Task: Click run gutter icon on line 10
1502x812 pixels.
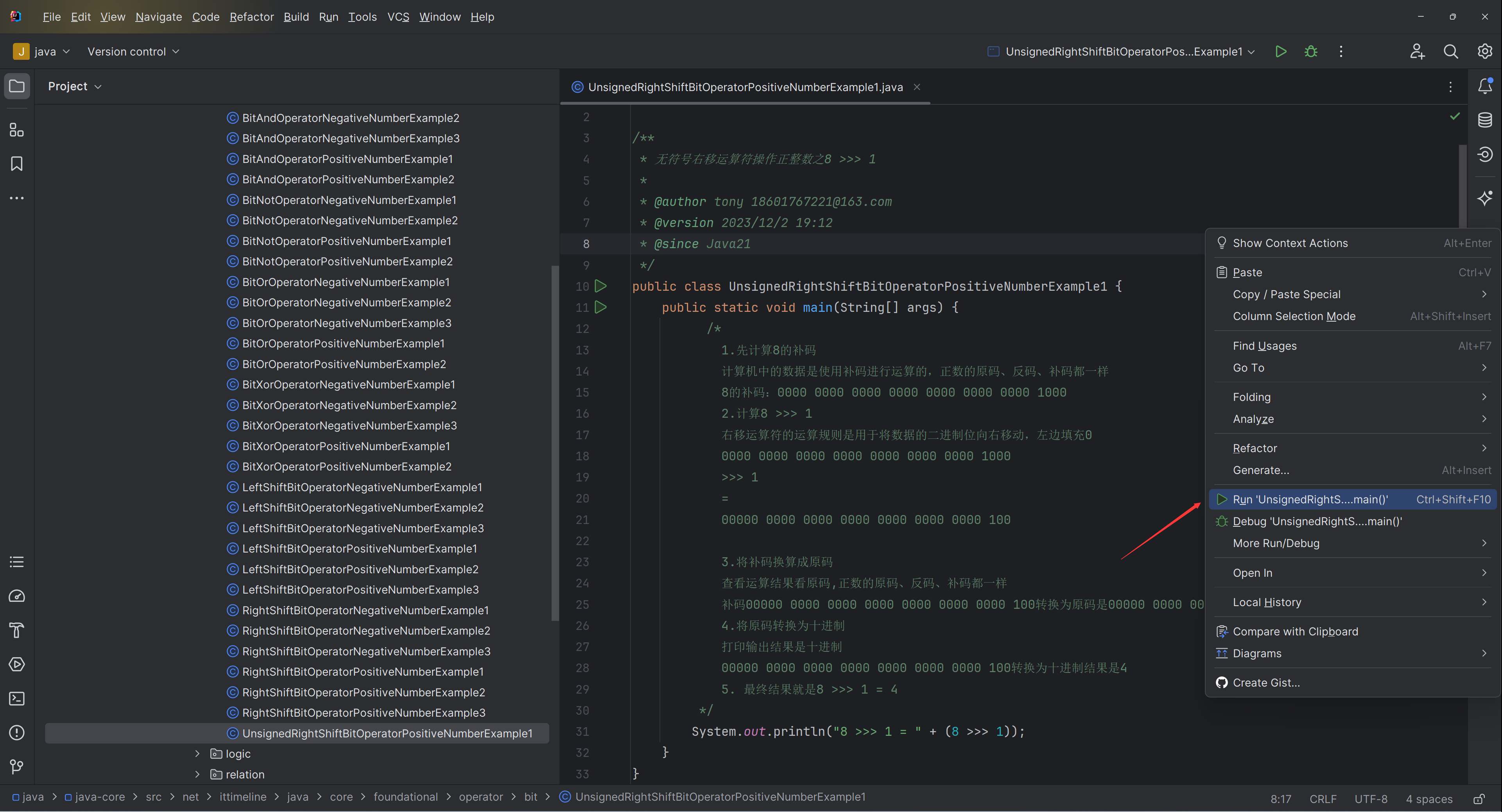Action: coord(600,286)
